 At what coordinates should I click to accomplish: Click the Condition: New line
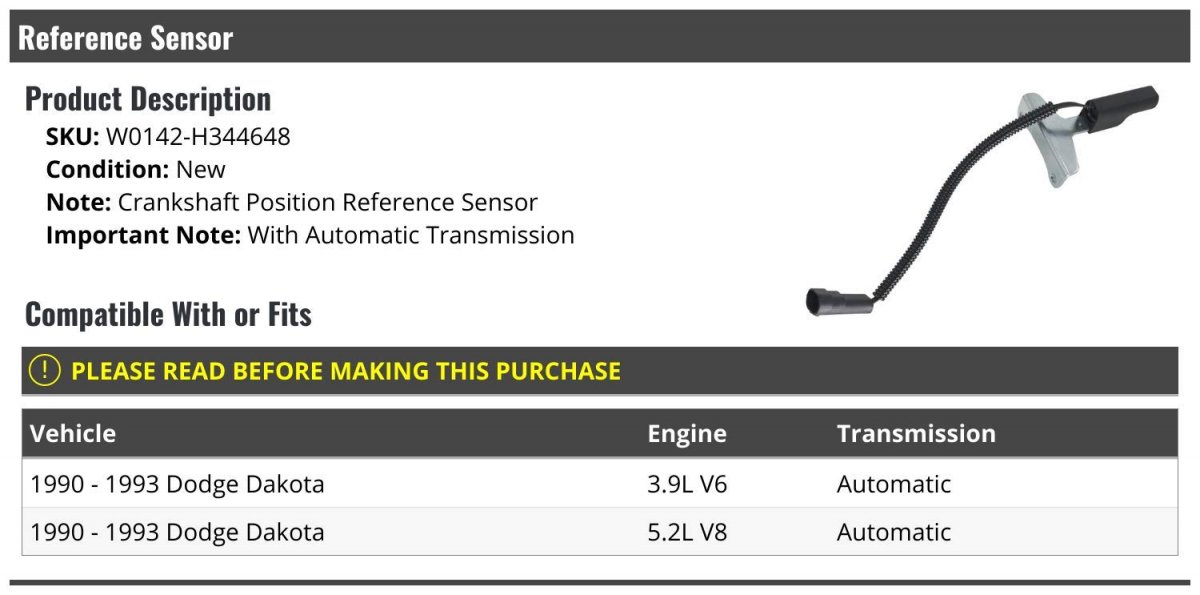tap(136, 170)
